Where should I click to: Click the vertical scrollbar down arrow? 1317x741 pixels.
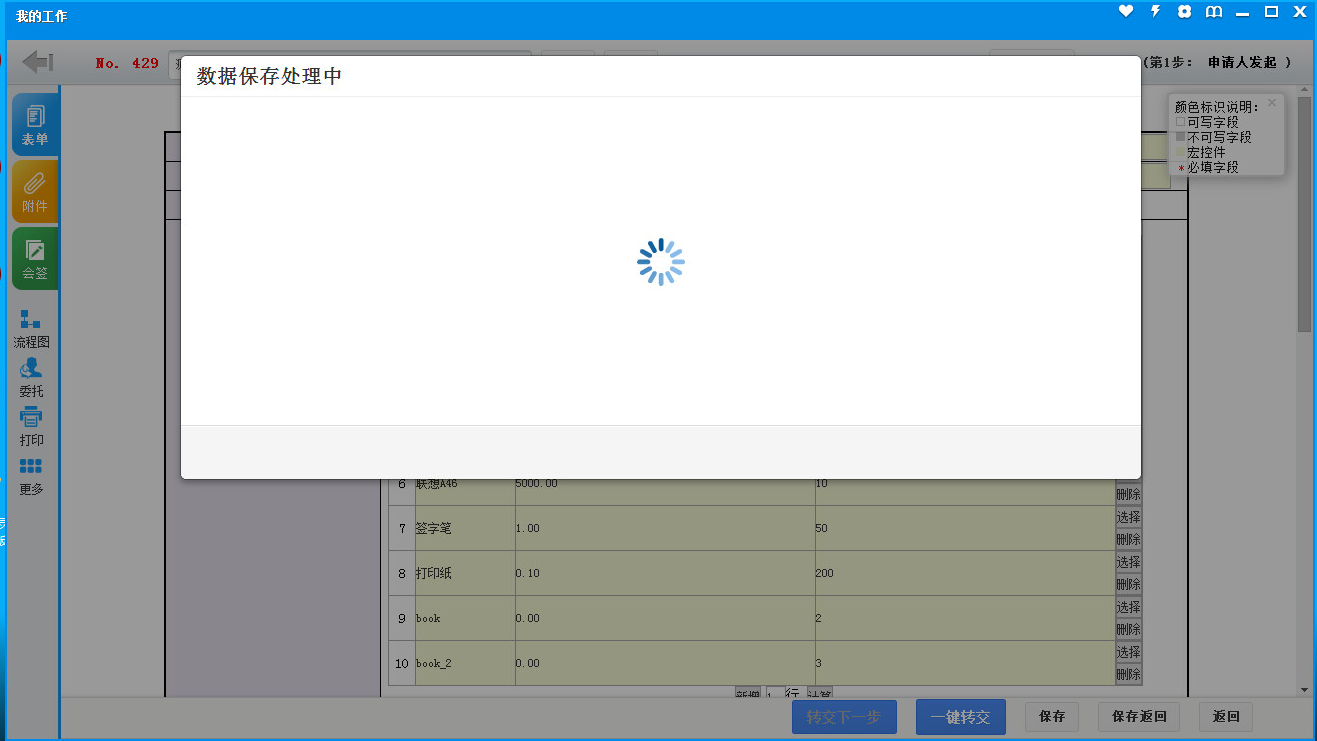[1304, 689]
